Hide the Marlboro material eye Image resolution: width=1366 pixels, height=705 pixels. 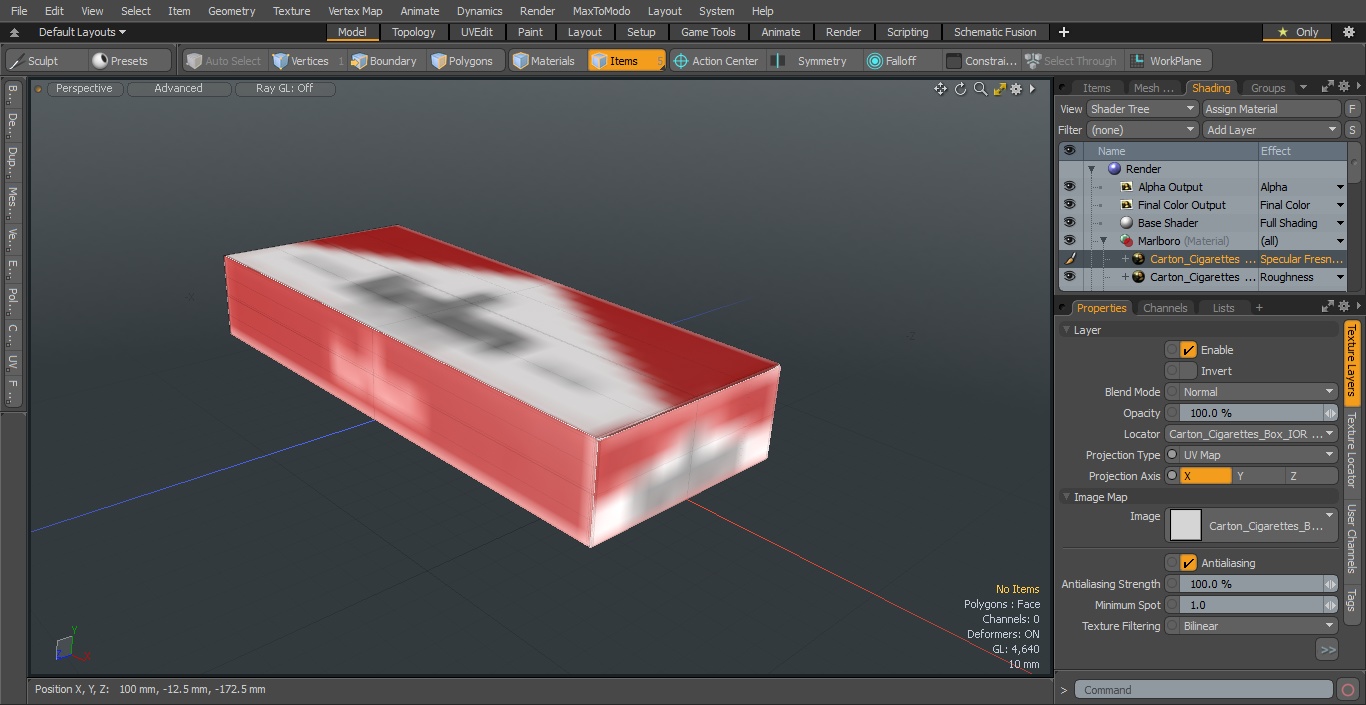[x=1069, y=241]
